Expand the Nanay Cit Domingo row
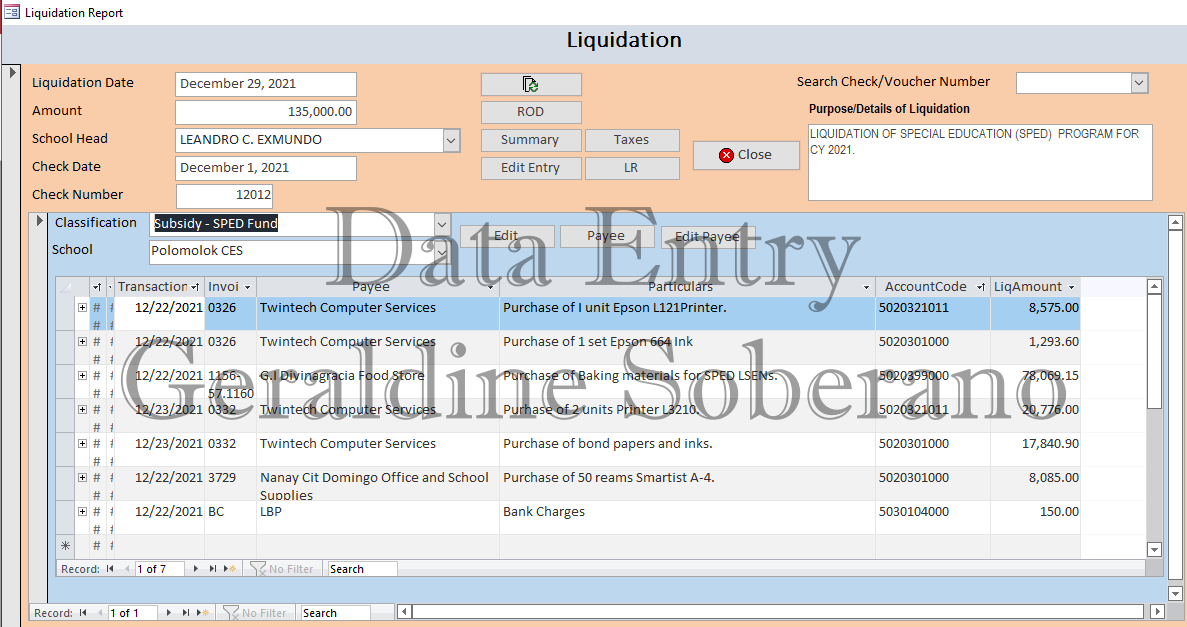This screenshot has width=1187, height=627. [x=83, y=478]
